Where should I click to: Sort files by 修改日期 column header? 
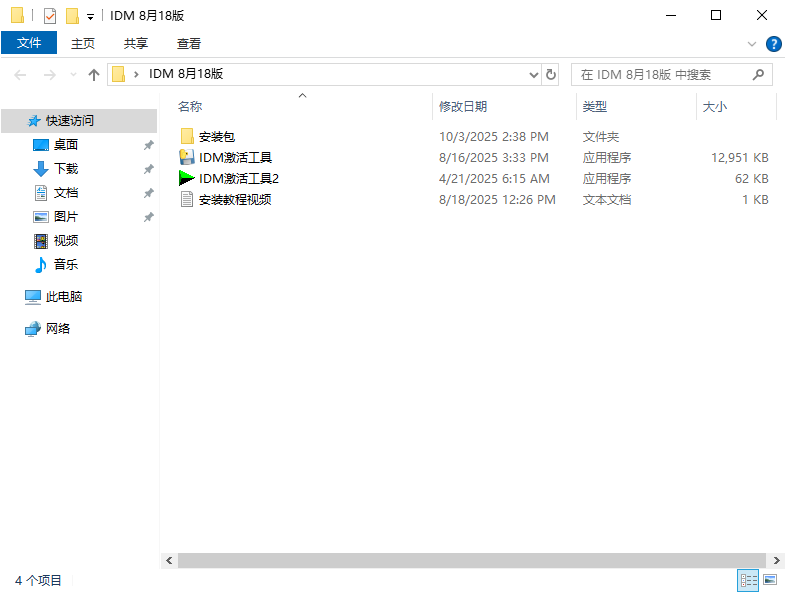point(462,106)
